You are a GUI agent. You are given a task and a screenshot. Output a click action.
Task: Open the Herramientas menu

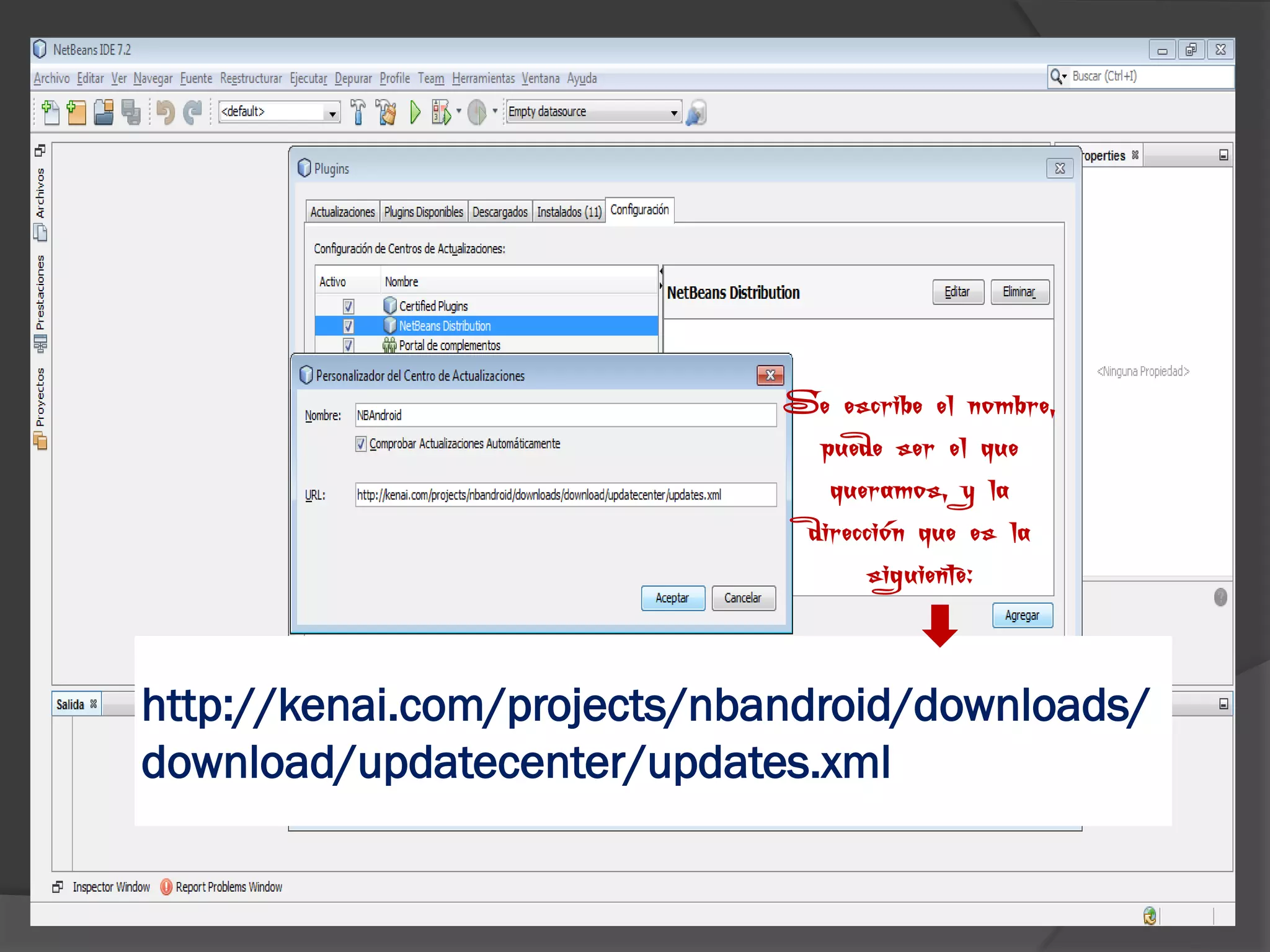(483, 78)
